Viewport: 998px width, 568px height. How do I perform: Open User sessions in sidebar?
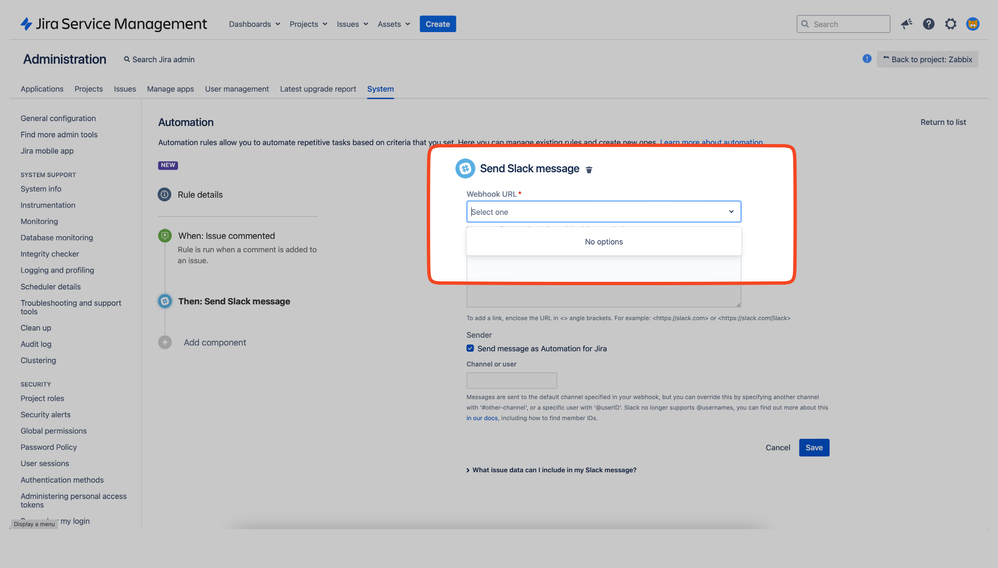(45, 464)
